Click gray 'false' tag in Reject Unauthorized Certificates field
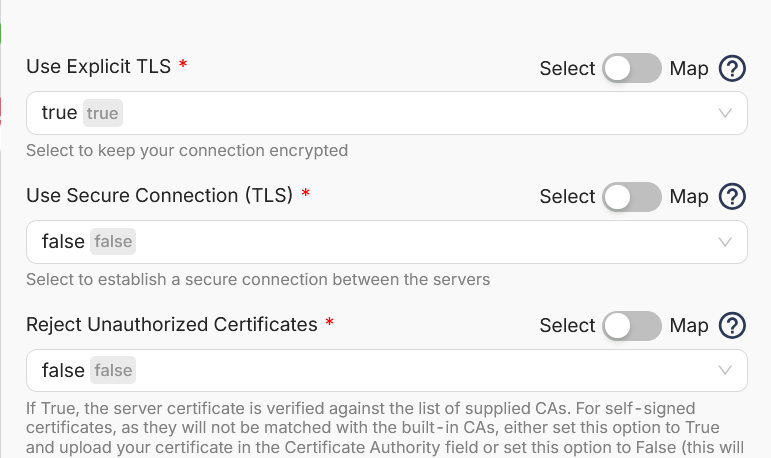 pos(113,370)
